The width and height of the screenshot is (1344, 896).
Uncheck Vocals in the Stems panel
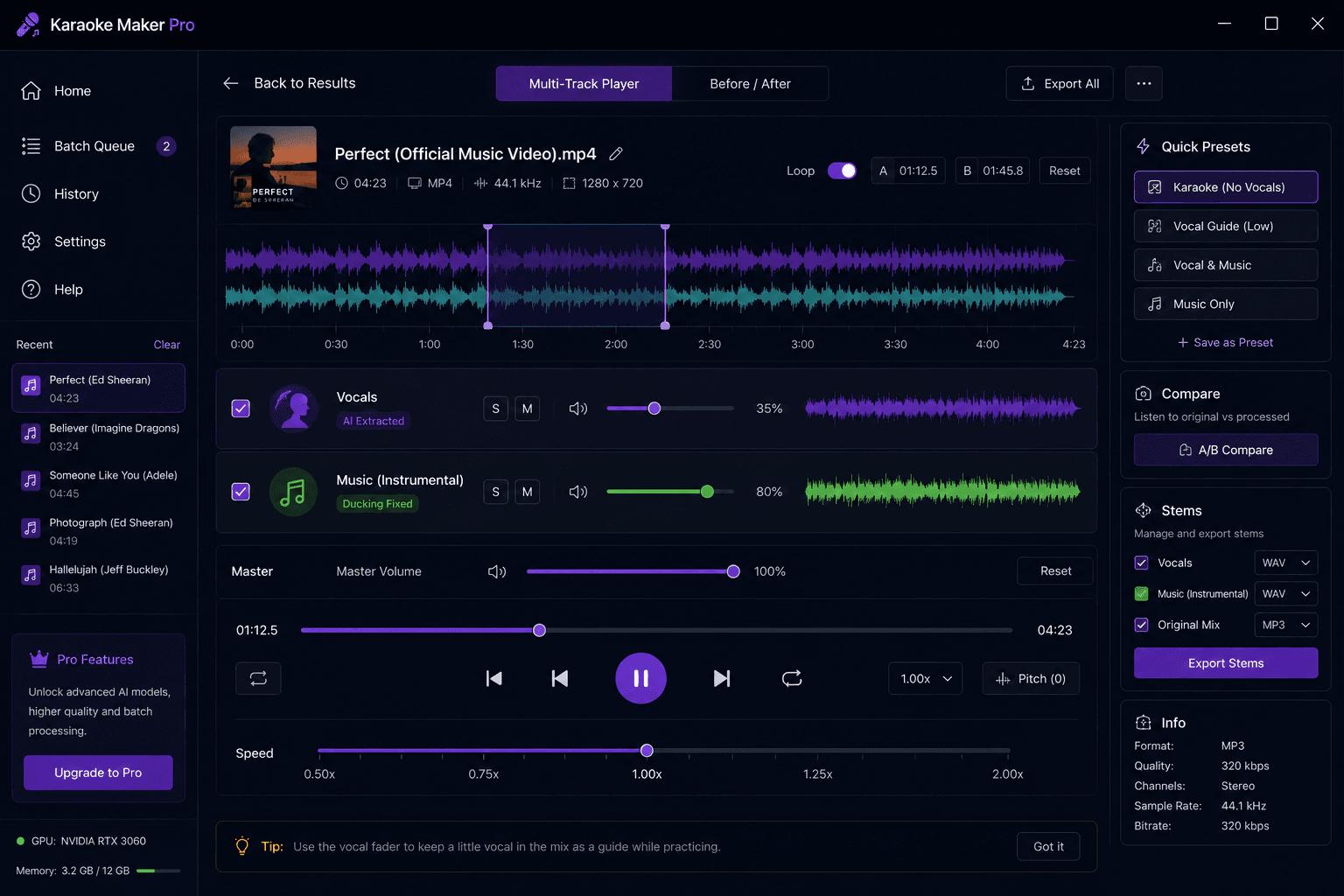1141,563
